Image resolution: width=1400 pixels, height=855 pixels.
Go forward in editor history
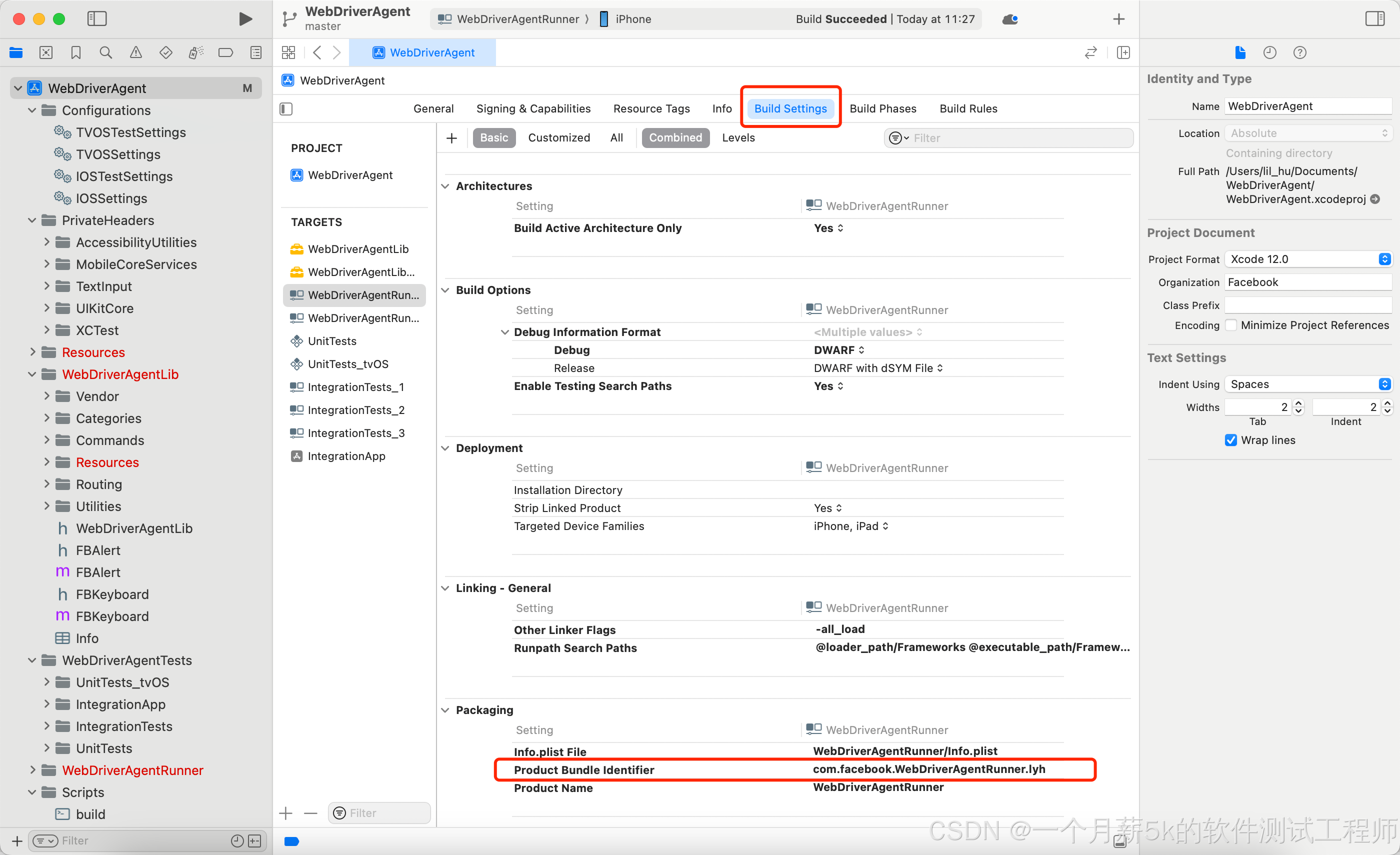coord(337,53)
